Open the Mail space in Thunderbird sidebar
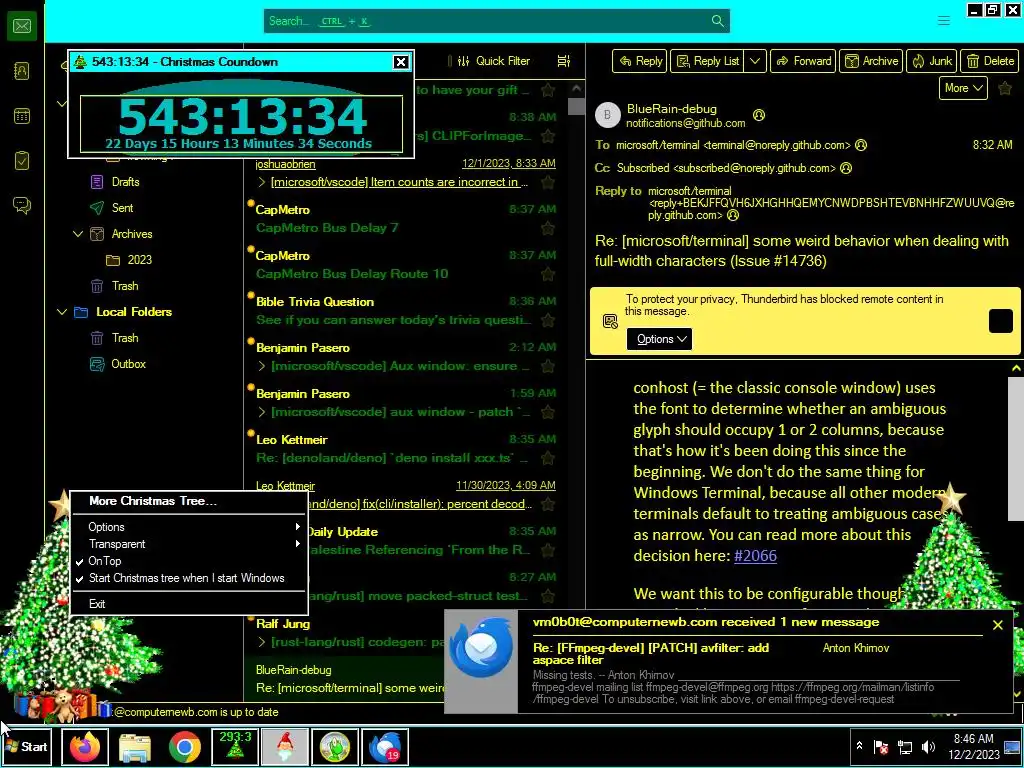This screenshot has width=1024, height=768. point(22,26)
